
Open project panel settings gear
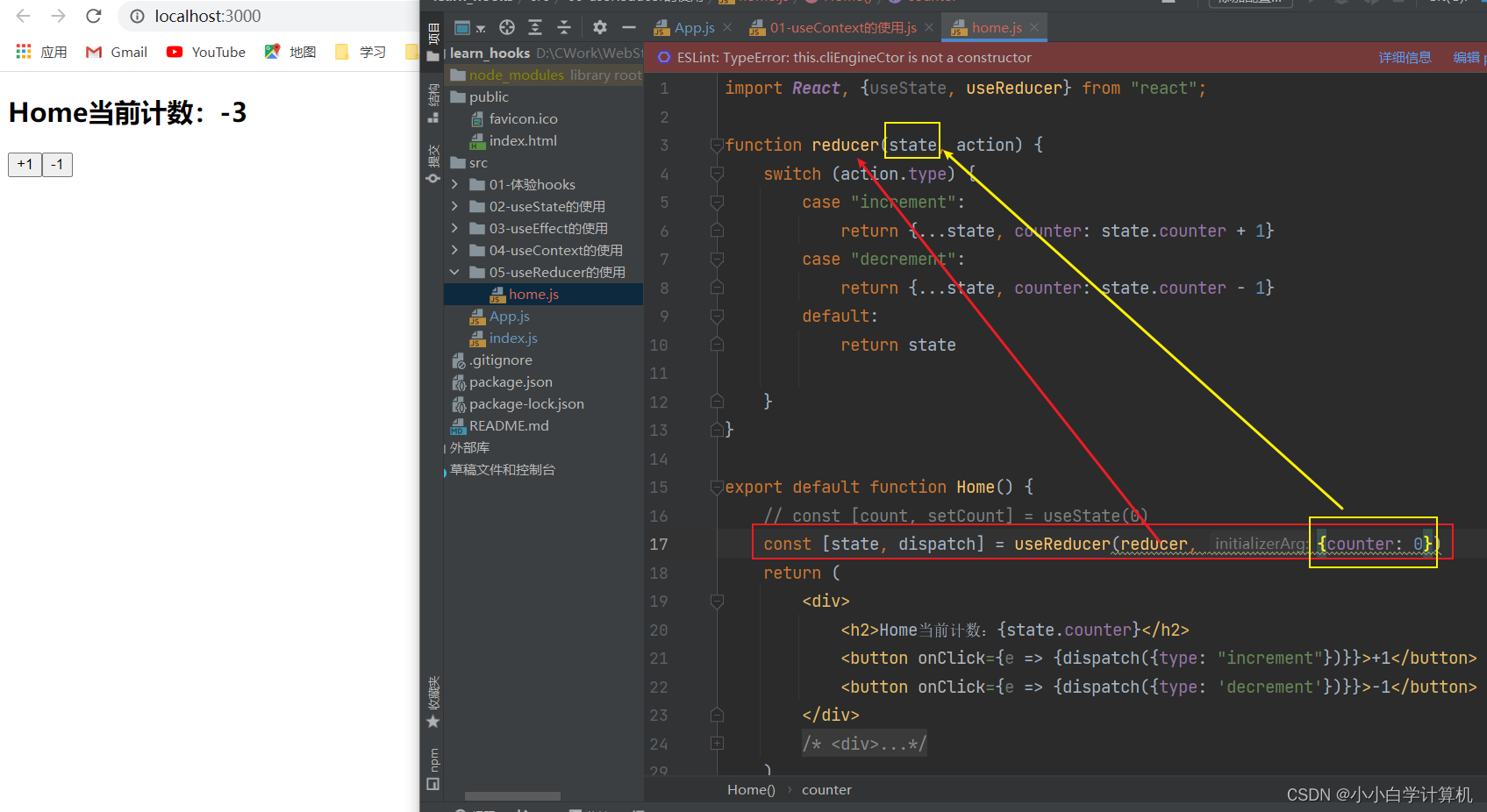point(600,27)
